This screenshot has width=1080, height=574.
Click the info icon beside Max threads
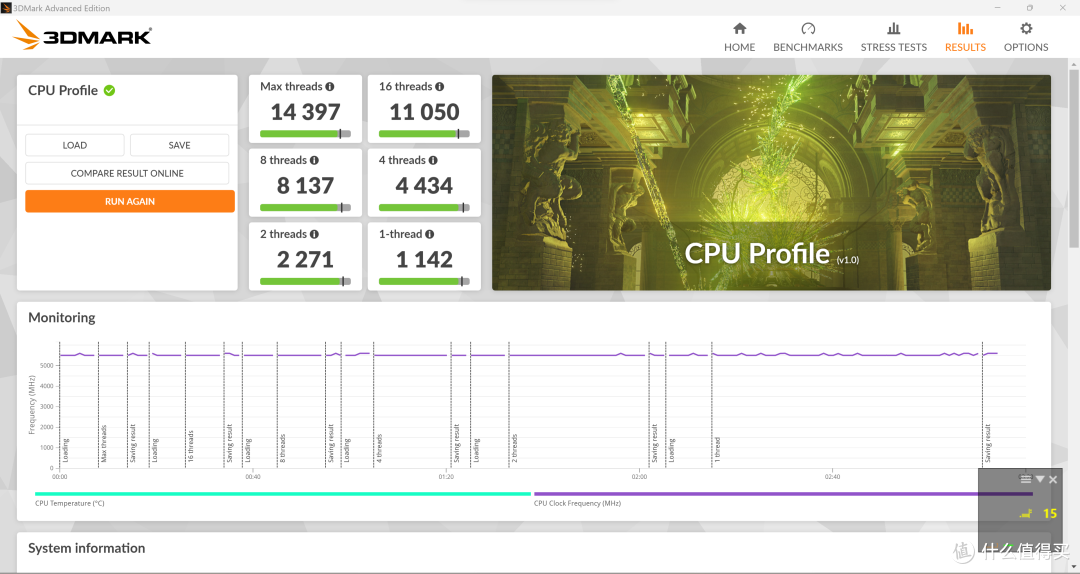pos(330,86)
